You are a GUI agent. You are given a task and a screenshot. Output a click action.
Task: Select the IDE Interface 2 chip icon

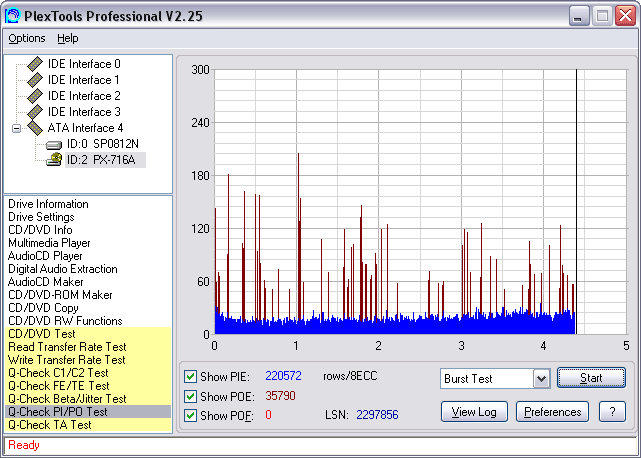click(35, 96)
